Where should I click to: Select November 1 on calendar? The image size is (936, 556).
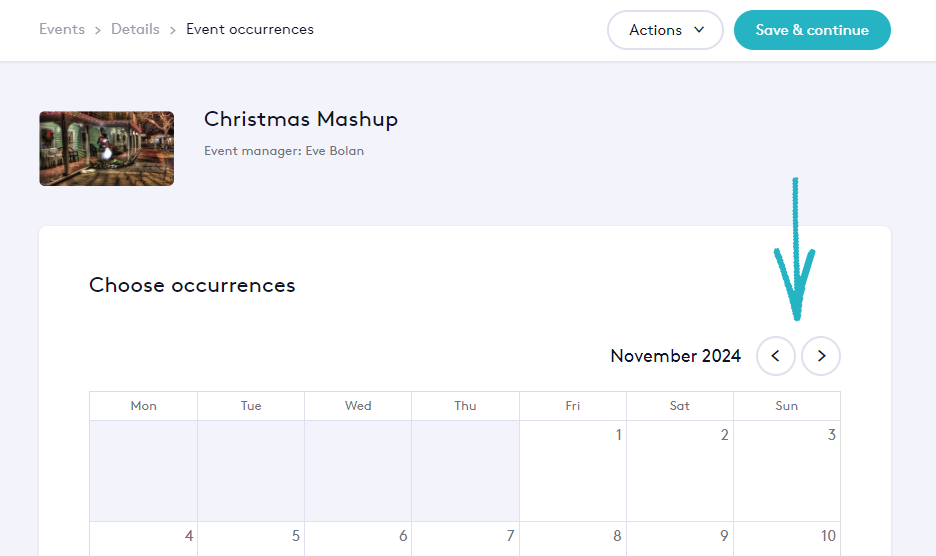click(x=573, y=470)
